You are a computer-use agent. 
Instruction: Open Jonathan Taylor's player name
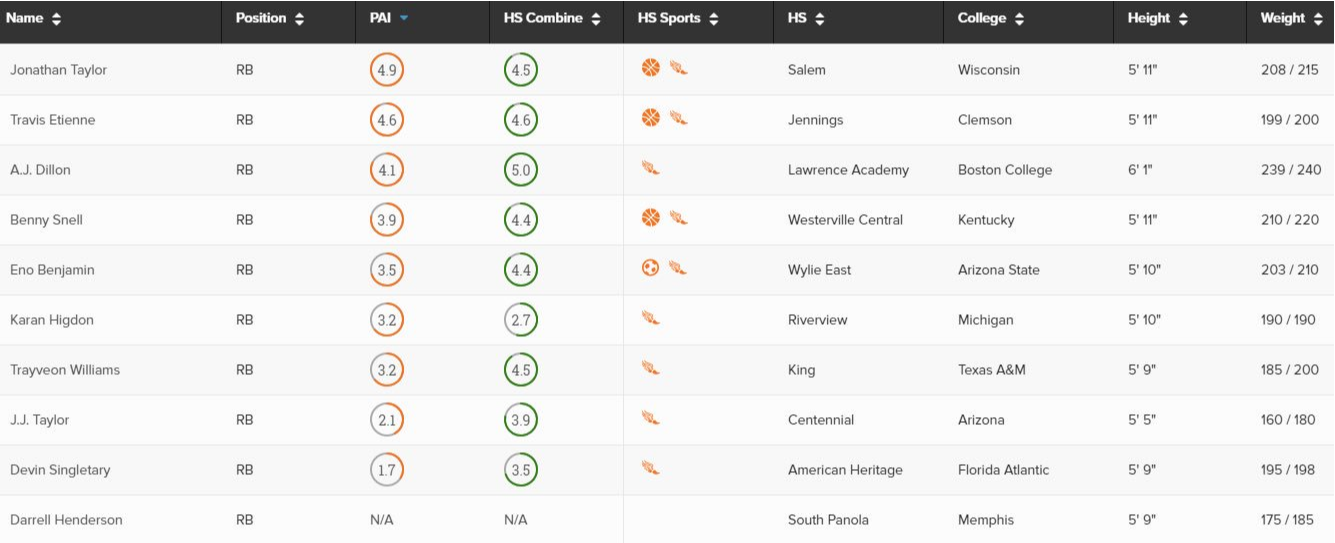[58, 70]
